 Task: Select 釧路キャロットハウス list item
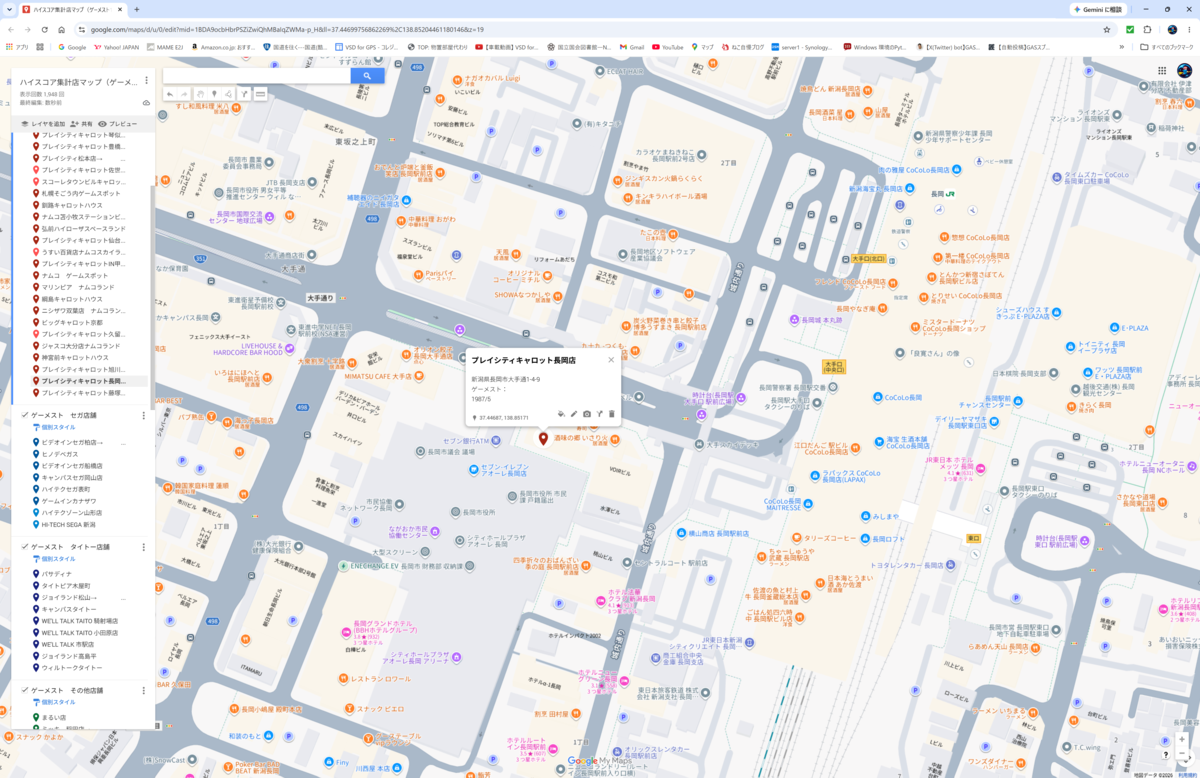point(72,205)
